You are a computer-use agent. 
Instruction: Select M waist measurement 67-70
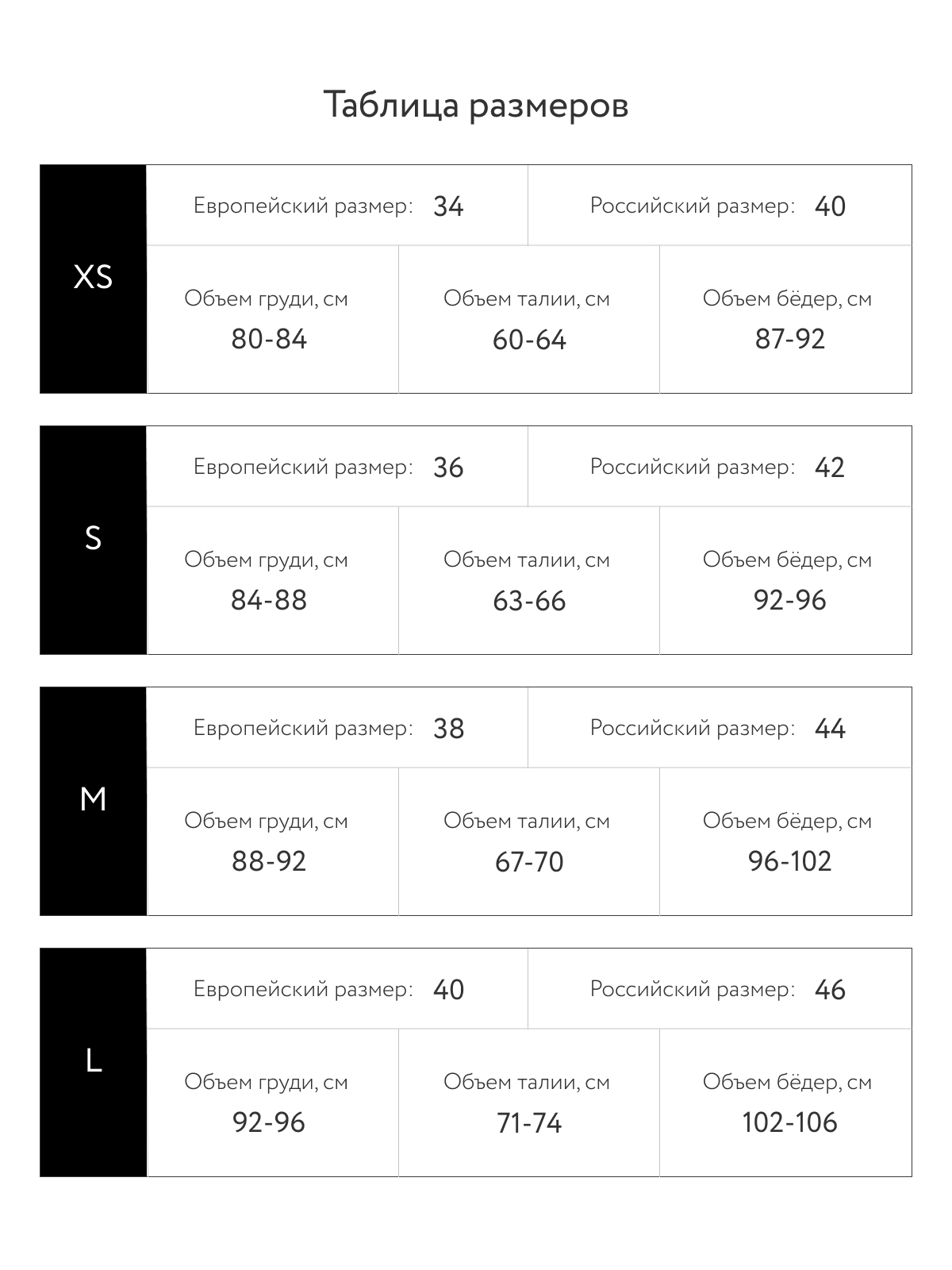(529, 862)
